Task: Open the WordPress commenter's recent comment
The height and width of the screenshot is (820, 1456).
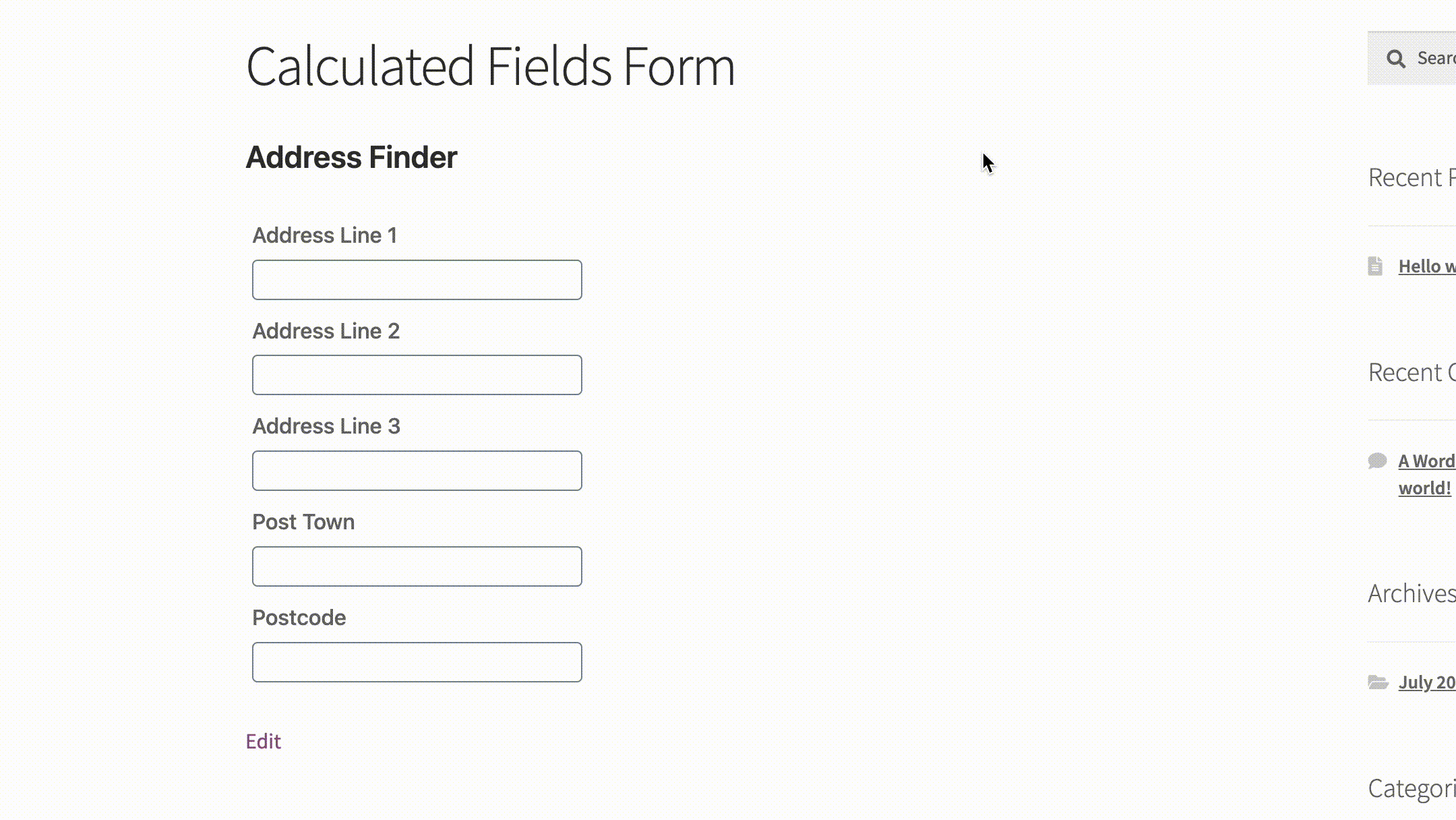Action: [1426, 461]
